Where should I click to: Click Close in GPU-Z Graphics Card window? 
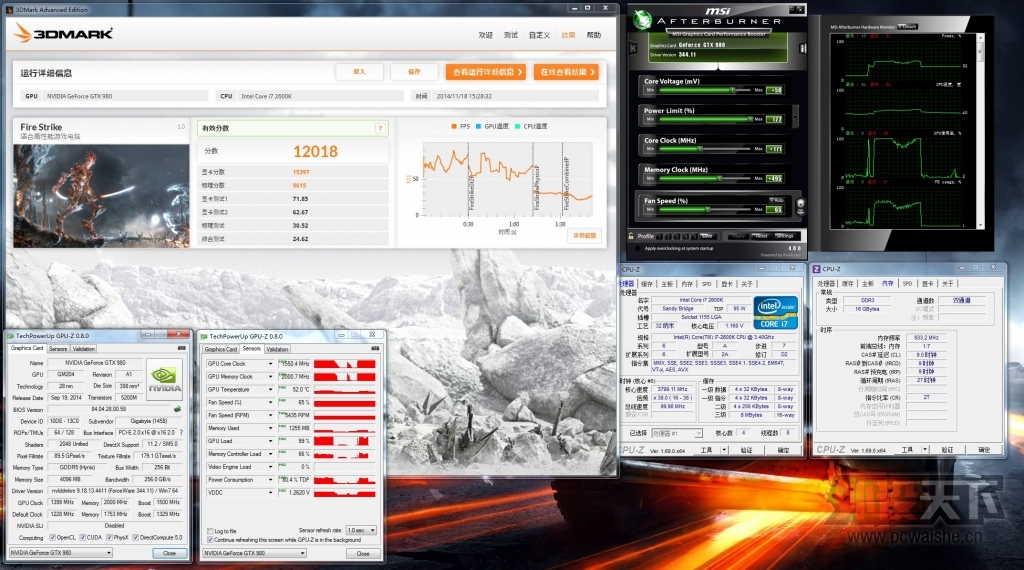pos(169,553)
